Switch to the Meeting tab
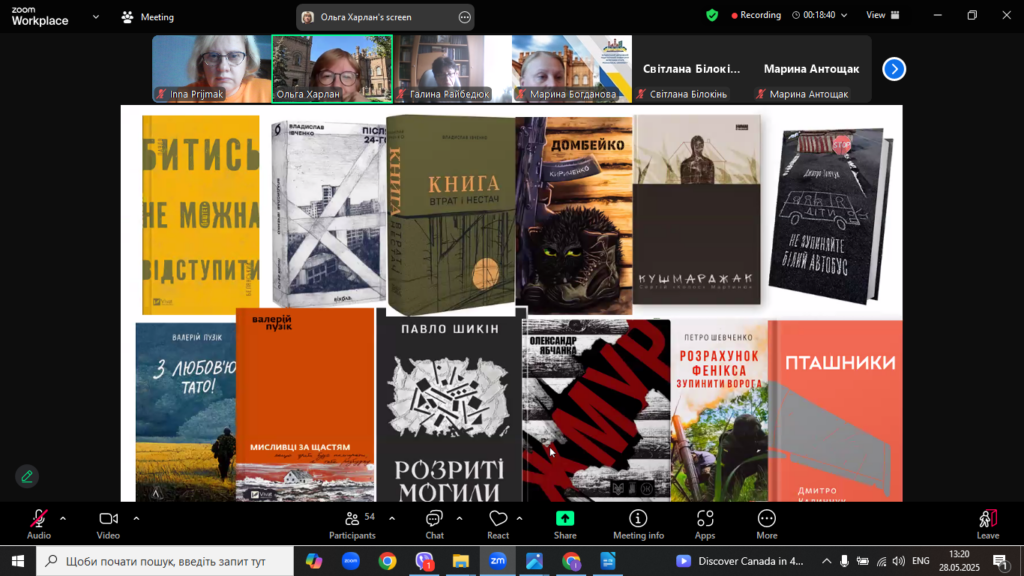Image resolution: width=1024 pixels, height=576 pixels. [x=148, y=17]
